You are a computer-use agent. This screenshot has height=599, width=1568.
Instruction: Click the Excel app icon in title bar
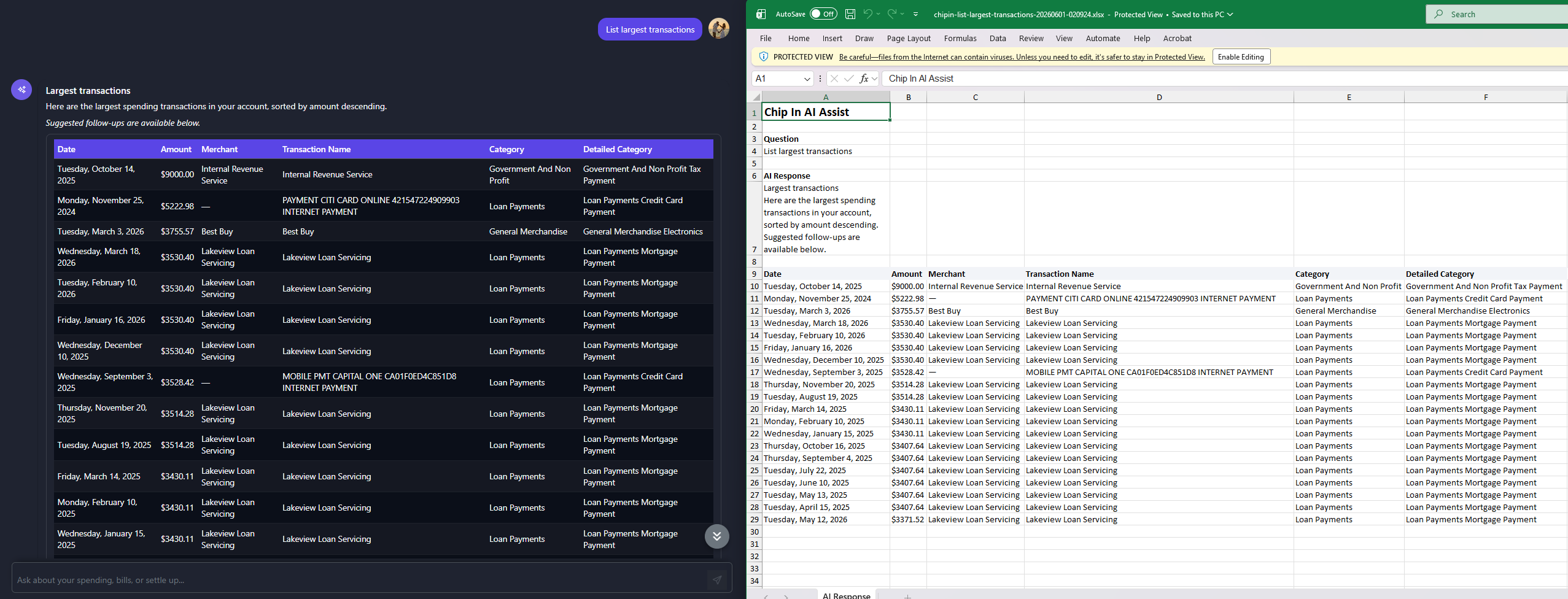pos(761,14)
